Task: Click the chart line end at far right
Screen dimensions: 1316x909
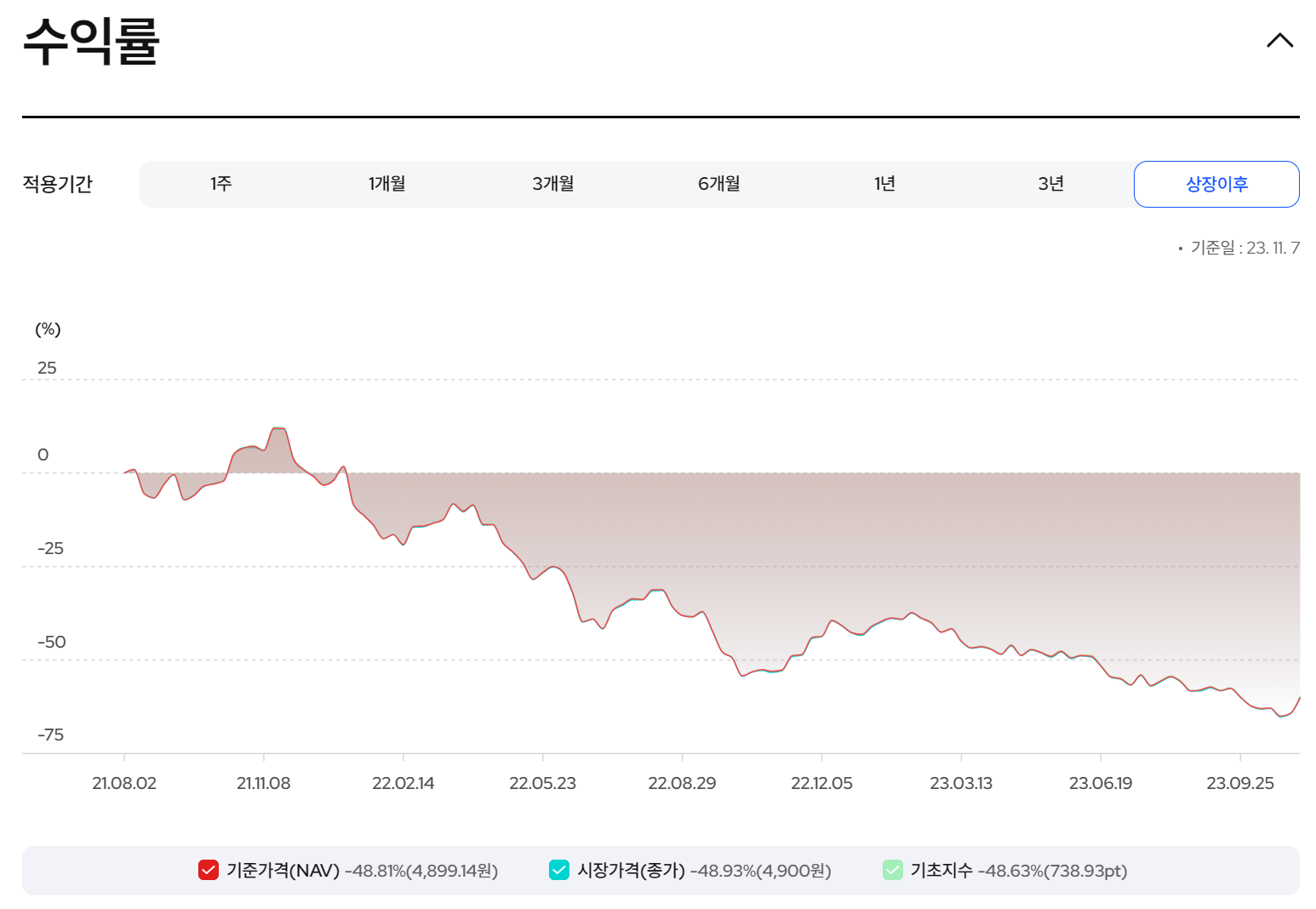Action: tap(1299, 698)
